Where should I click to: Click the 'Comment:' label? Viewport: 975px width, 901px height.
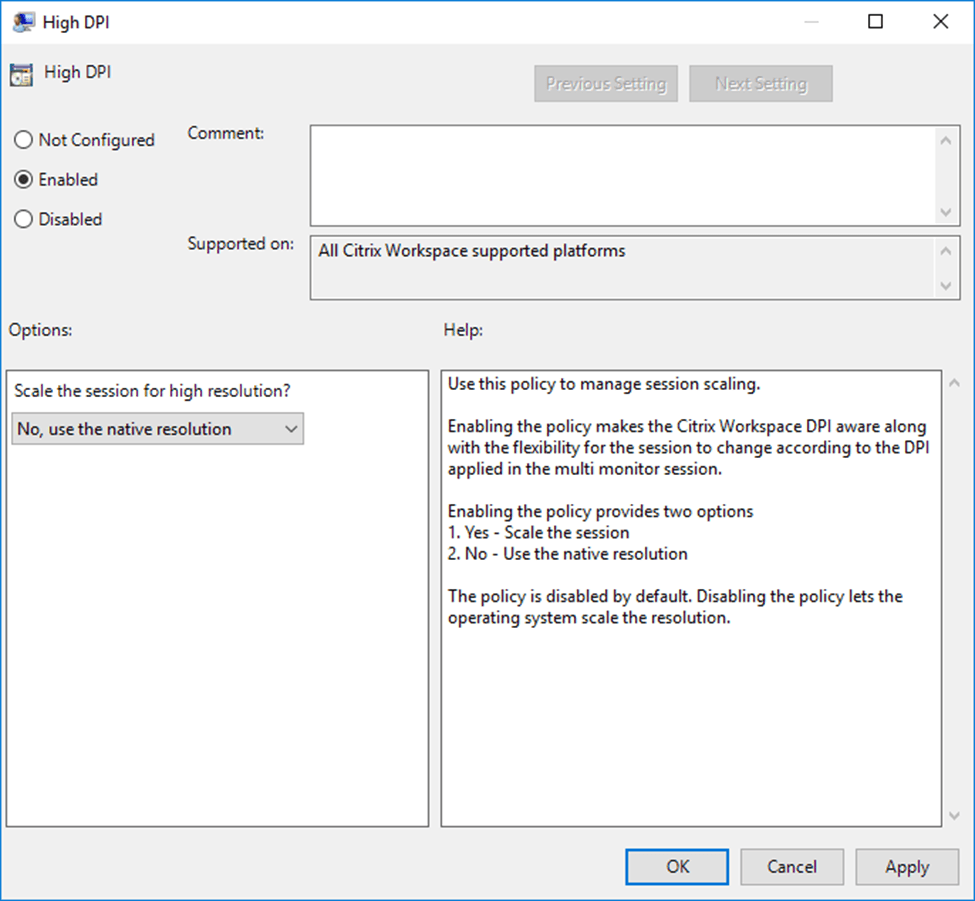pos(226,133)
